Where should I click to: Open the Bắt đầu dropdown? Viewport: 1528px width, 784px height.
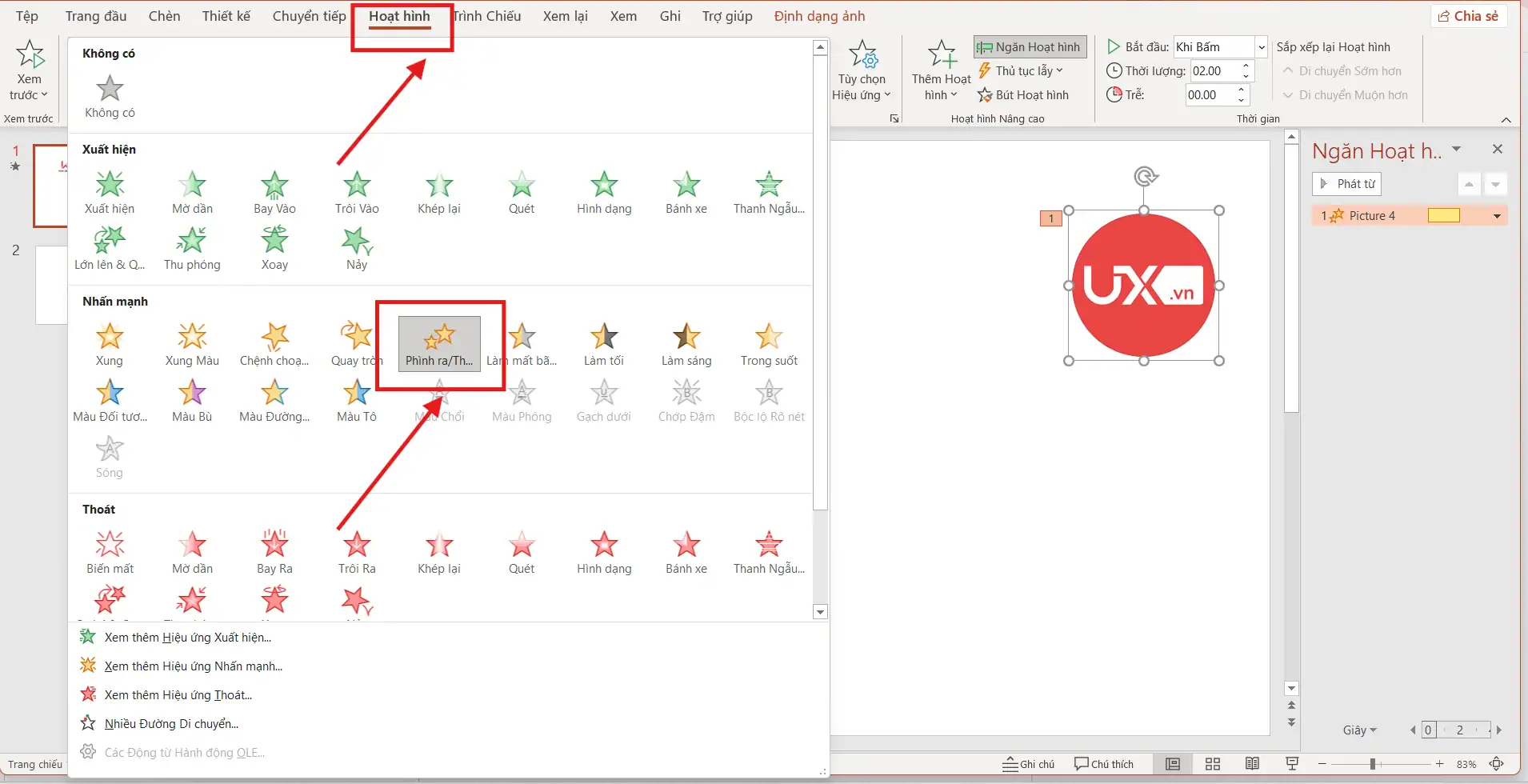coord(1261,47)
